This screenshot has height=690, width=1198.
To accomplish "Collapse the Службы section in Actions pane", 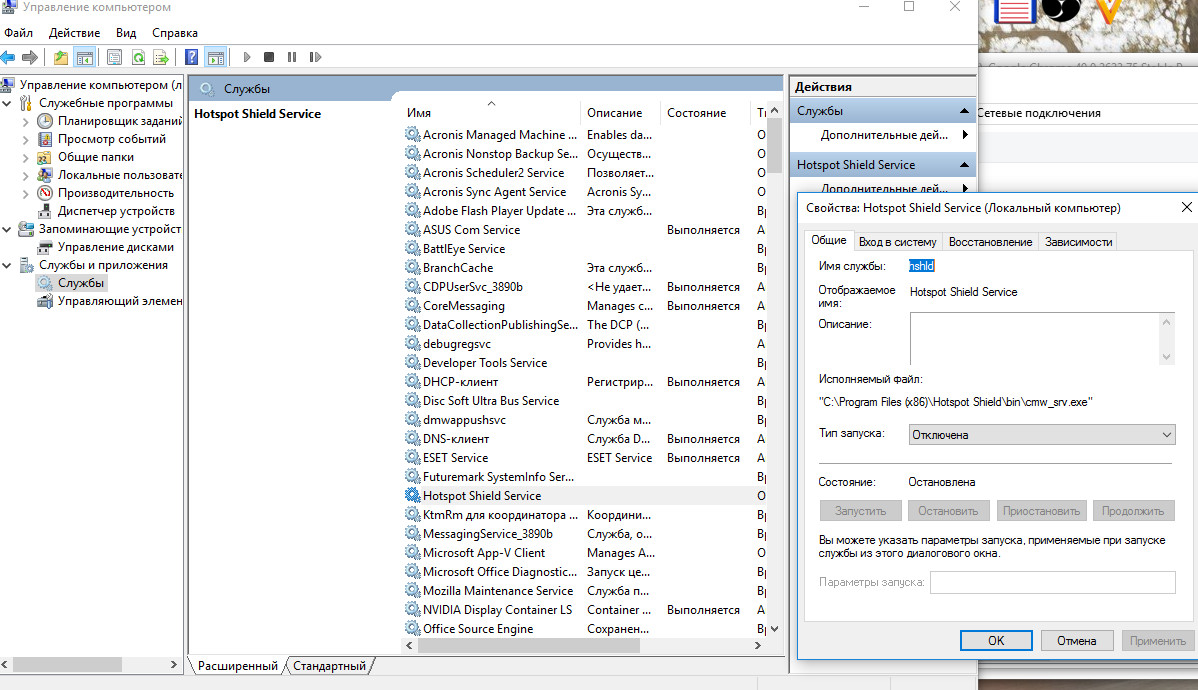I will pyautogui.click(x=964, y=111).
